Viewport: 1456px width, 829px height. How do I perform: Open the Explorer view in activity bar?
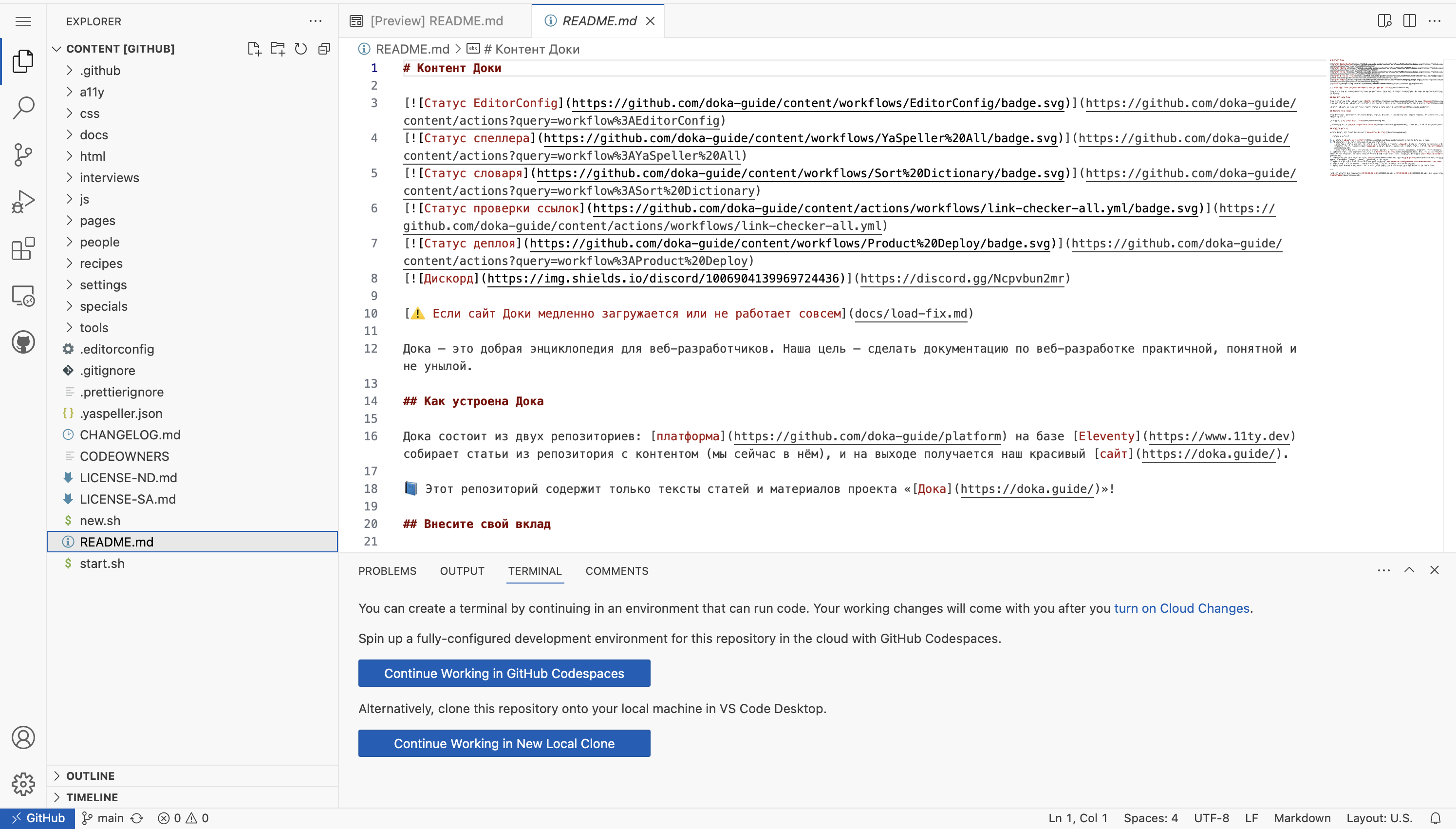pyautogui.click(x=23, y=61)
